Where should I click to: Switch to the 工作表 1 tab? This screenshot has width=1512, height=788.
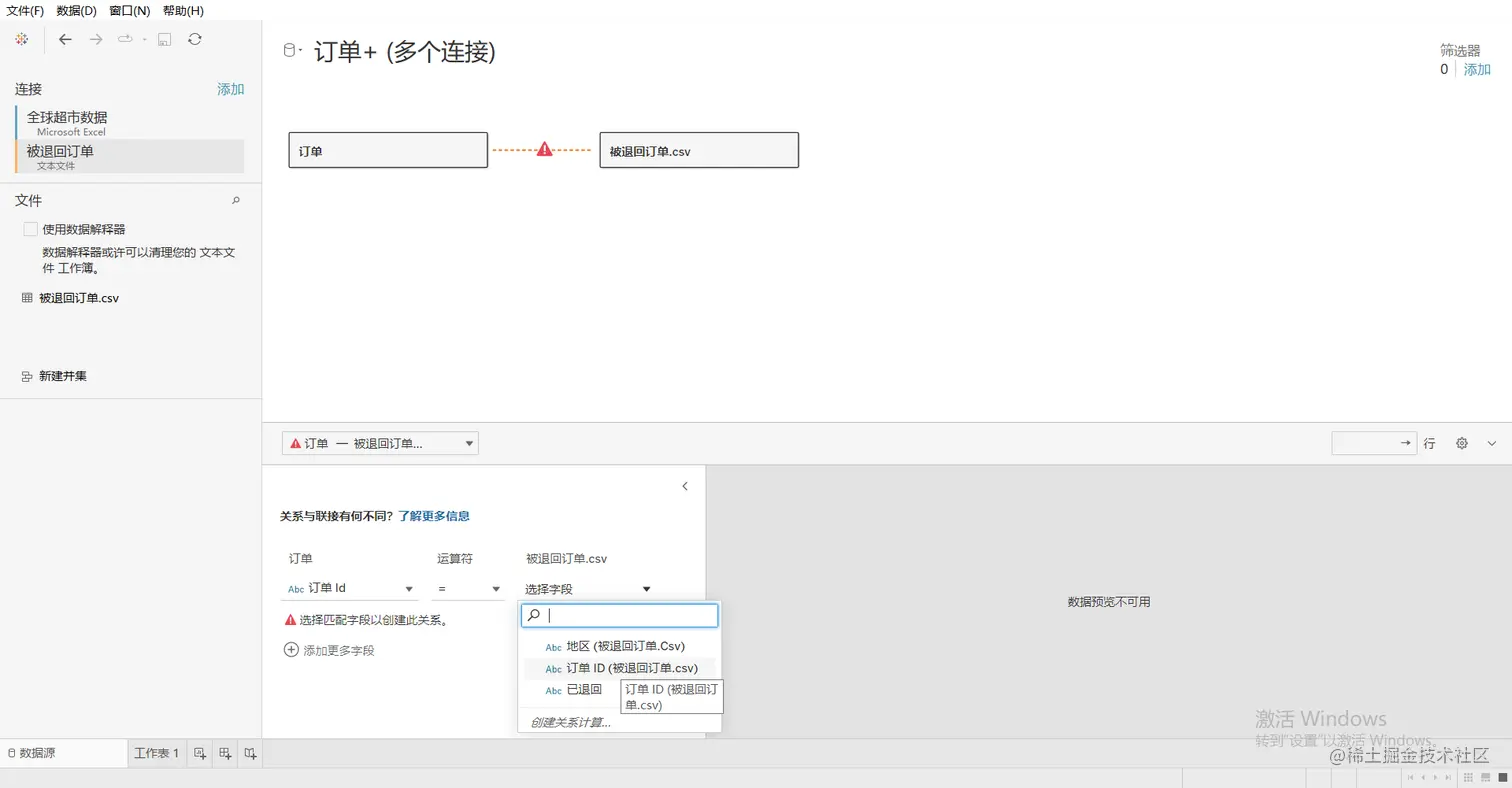(157, 753)
